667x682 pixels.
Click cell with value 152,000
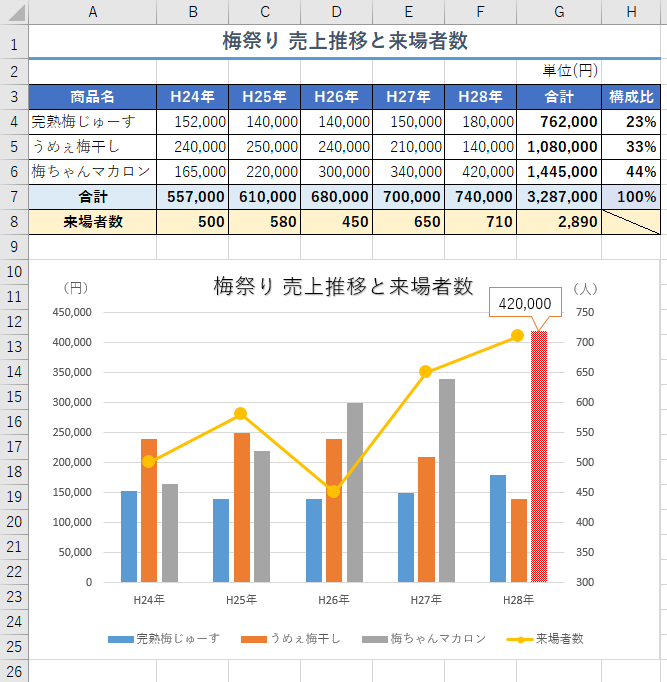pyautogui.click(x=193, y=122)
